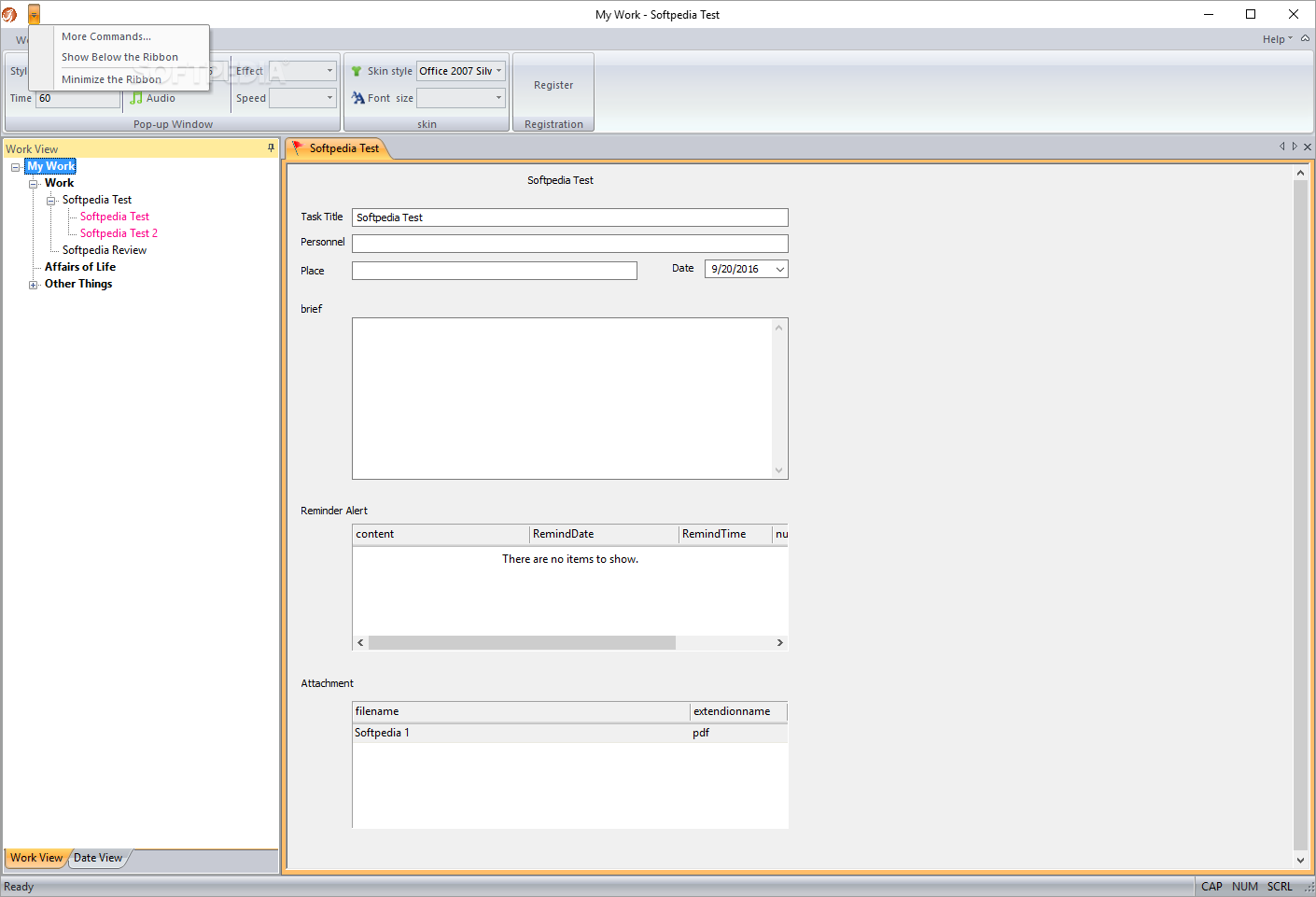The height and width of the screenshot is (897, 1316).
Task: Click the pdf extension cell
Action: 701,733
